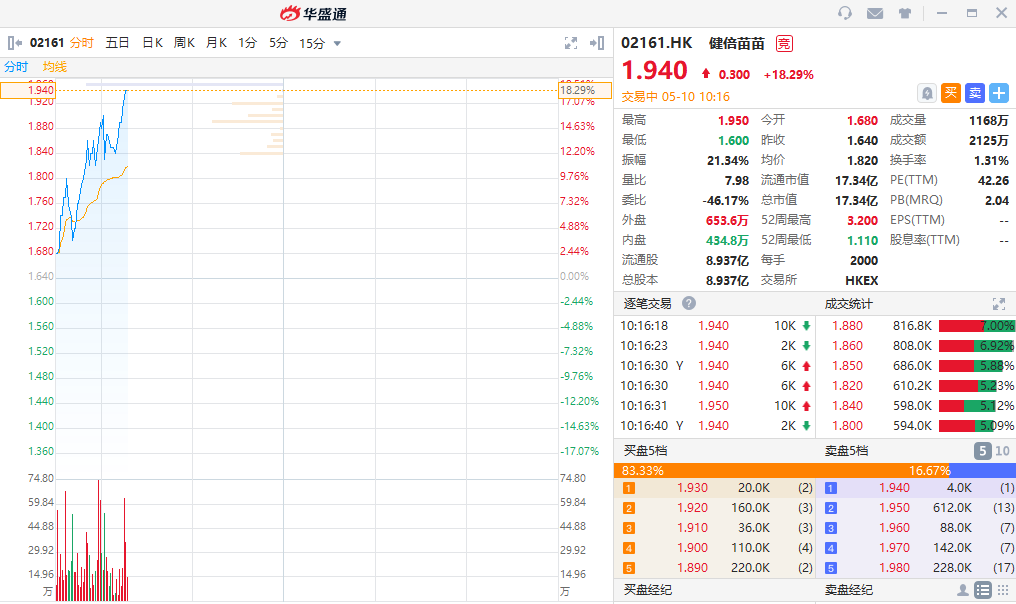The image size is (1016, 604).
Task: Add stock to watchlist with plus icon
Action: tap(999, 93)
